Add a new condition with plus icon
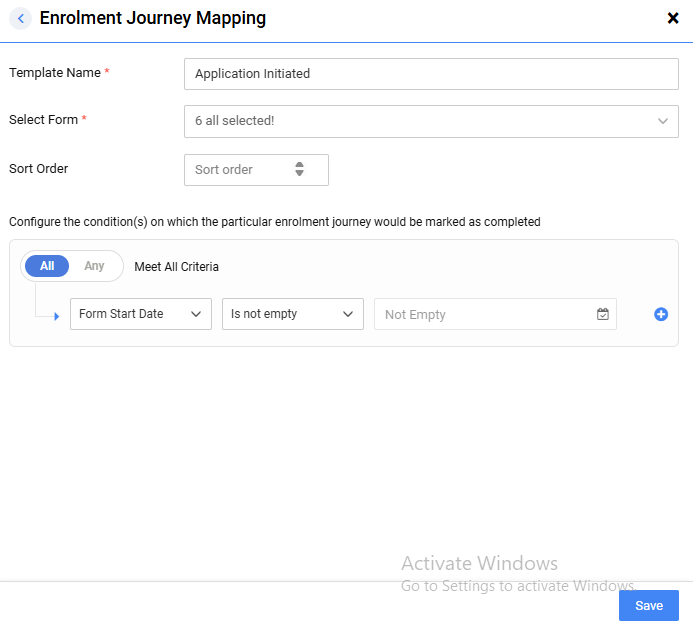This screenshot has width=693, height=629. [x=661, y=314]
